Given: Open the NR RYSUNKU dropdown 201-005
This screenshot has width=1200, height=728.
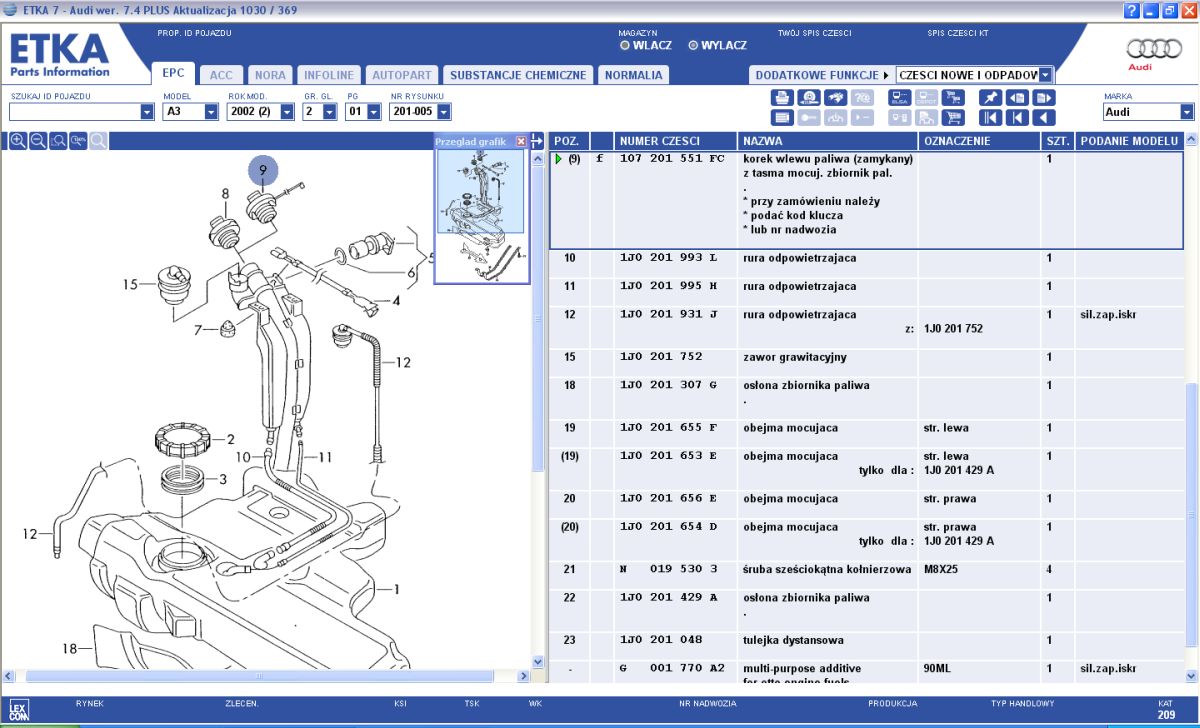Looking at the screenshot, I should pos(420,112).
